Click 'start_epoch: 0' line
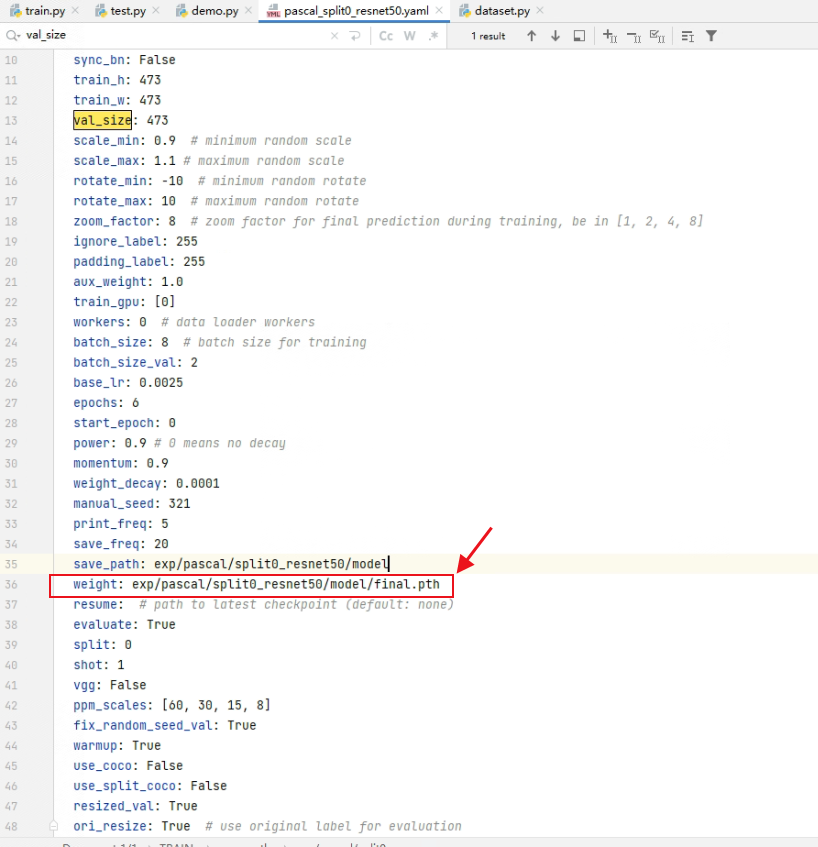 pyautogui.click(x=124, y=423)
